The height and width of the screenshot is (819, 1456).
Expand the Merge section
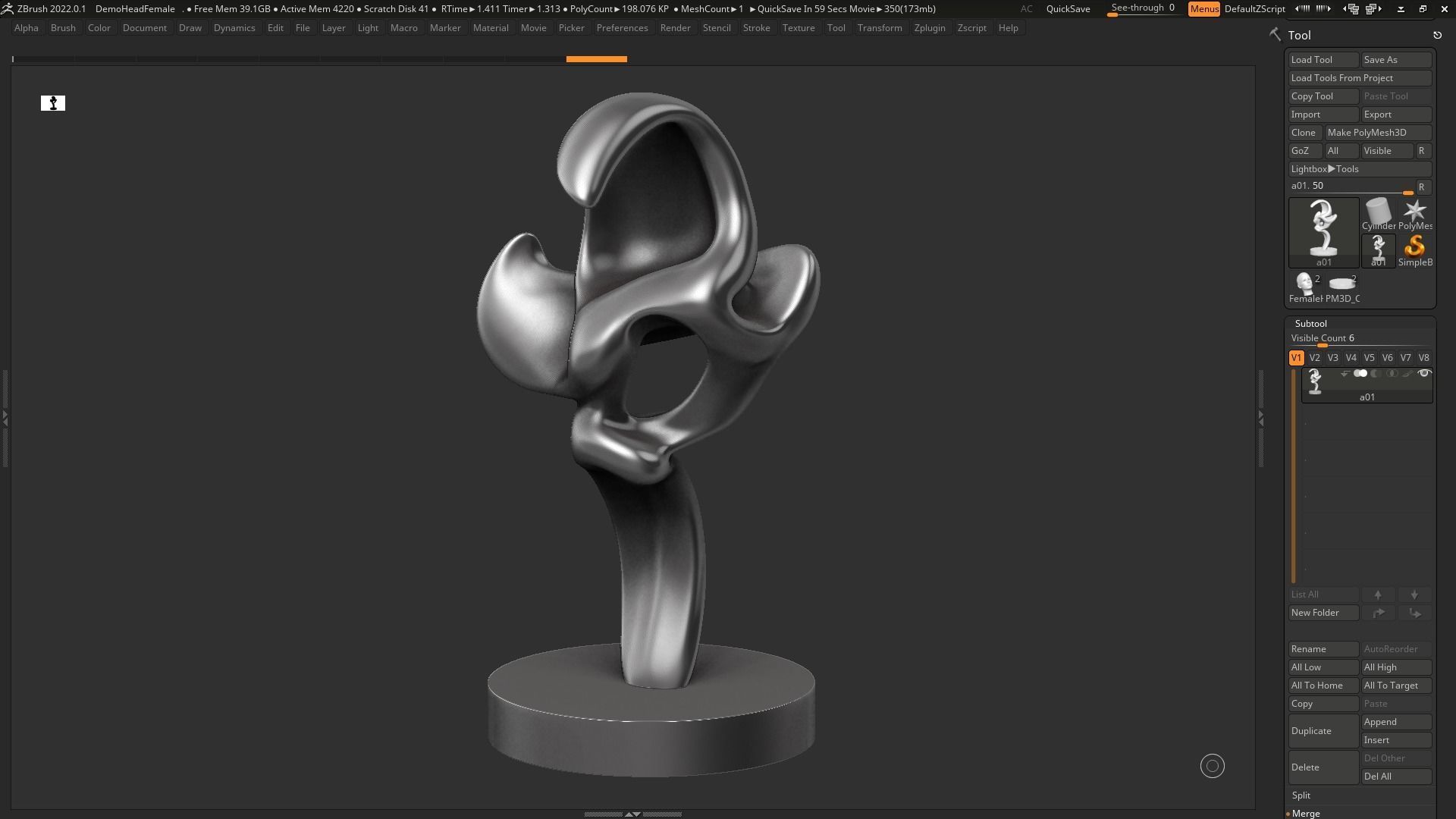(1306, 814)
